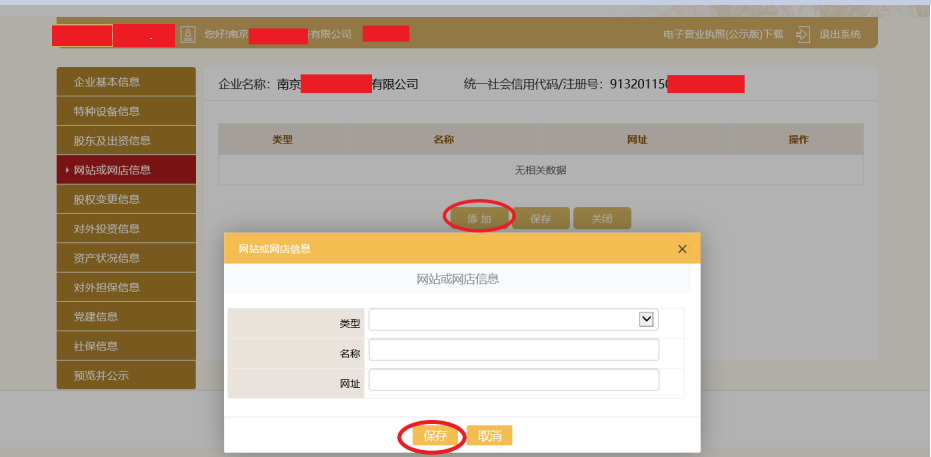Click 统一社会信用代码/注册号 text

point(533,84)
